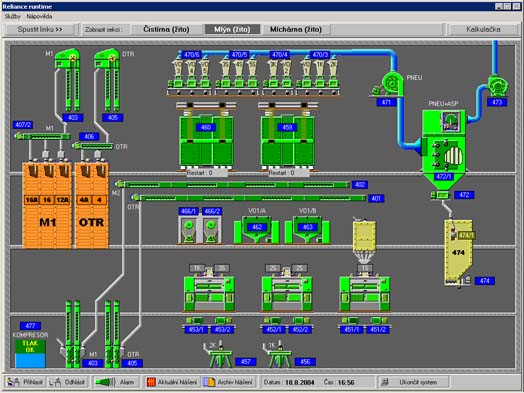Screen dimensions: 524x393
Task: Open the Nápověda menu
Action: pyautogui.click(x=39, y=16)
